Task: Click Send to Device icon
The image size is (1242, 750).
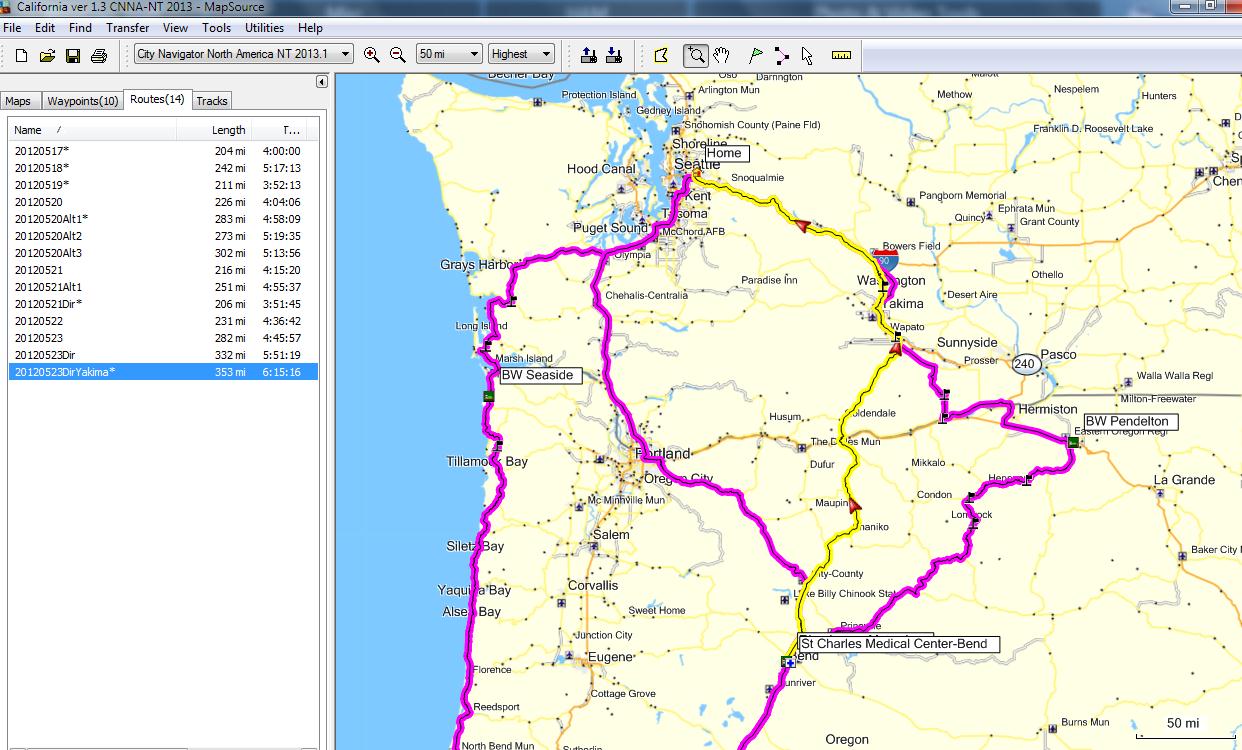Action: pos(589,55)
